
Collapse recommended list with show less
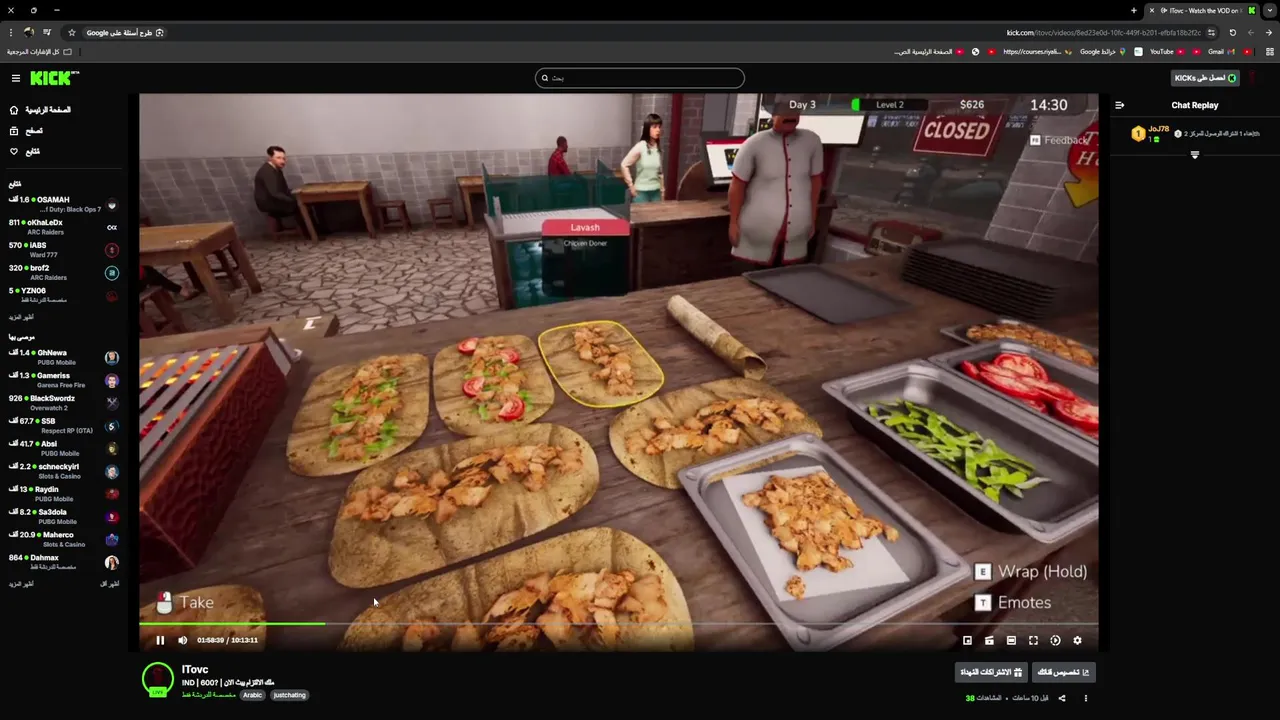click(x=109, y=584)
